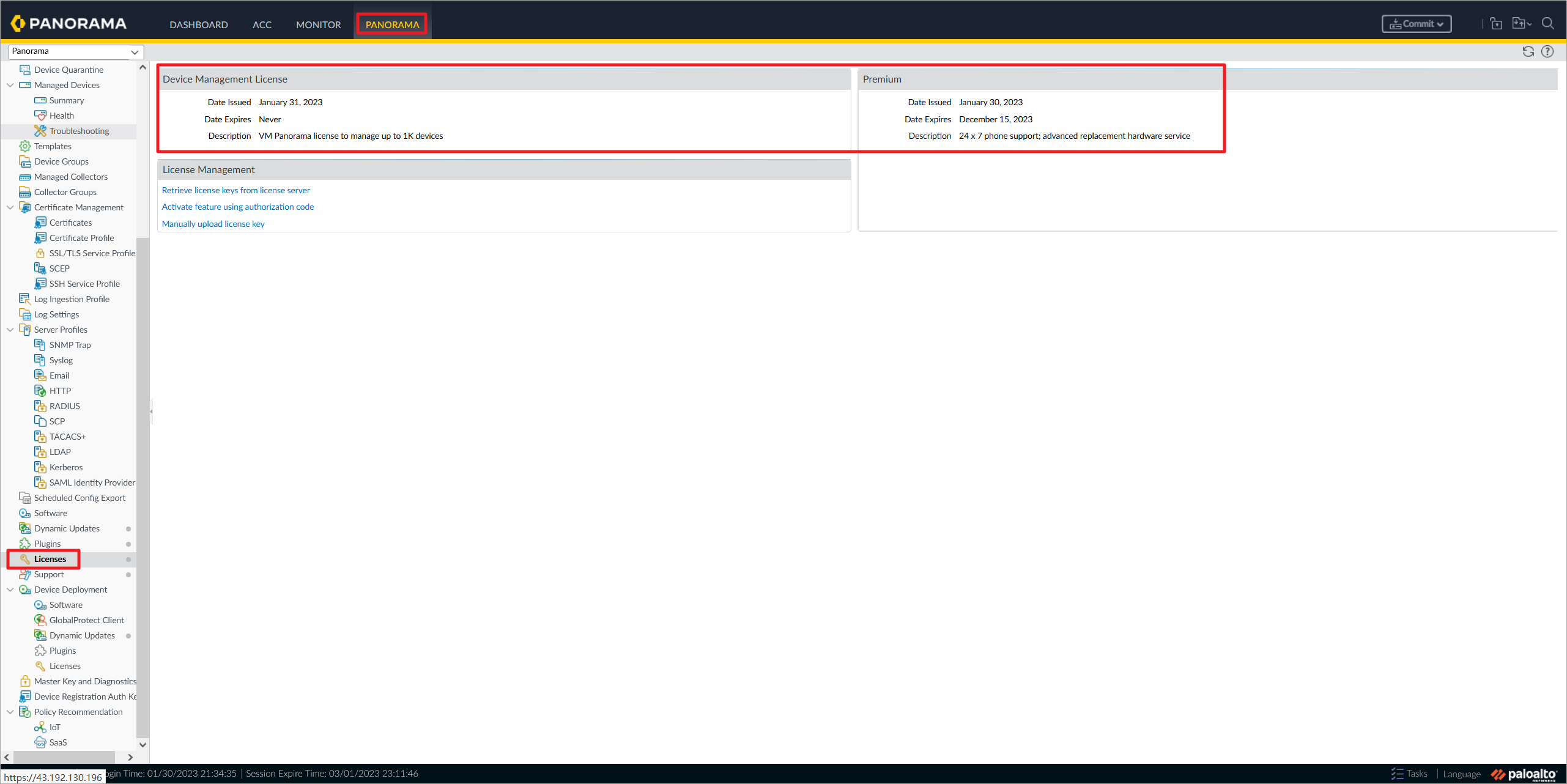Select Syslog under Server Profiles
Screen dimensions: 1567x784
pos(61,360)
